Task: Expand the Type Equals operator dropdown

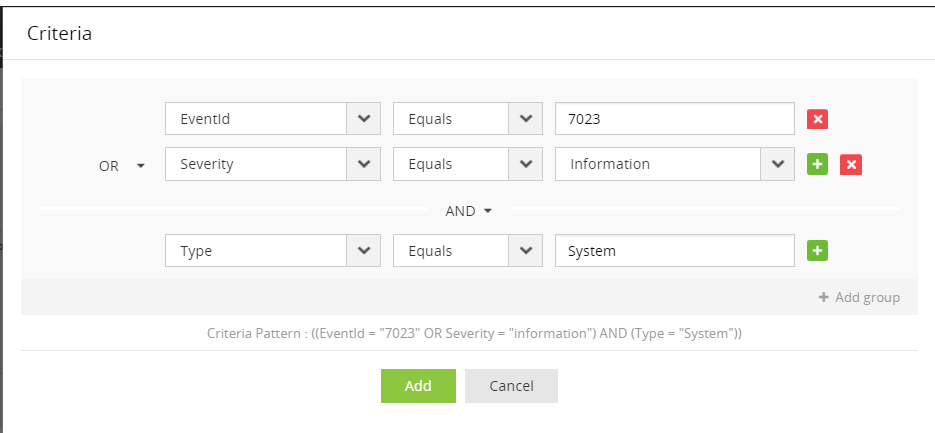Action: (525, 251)
